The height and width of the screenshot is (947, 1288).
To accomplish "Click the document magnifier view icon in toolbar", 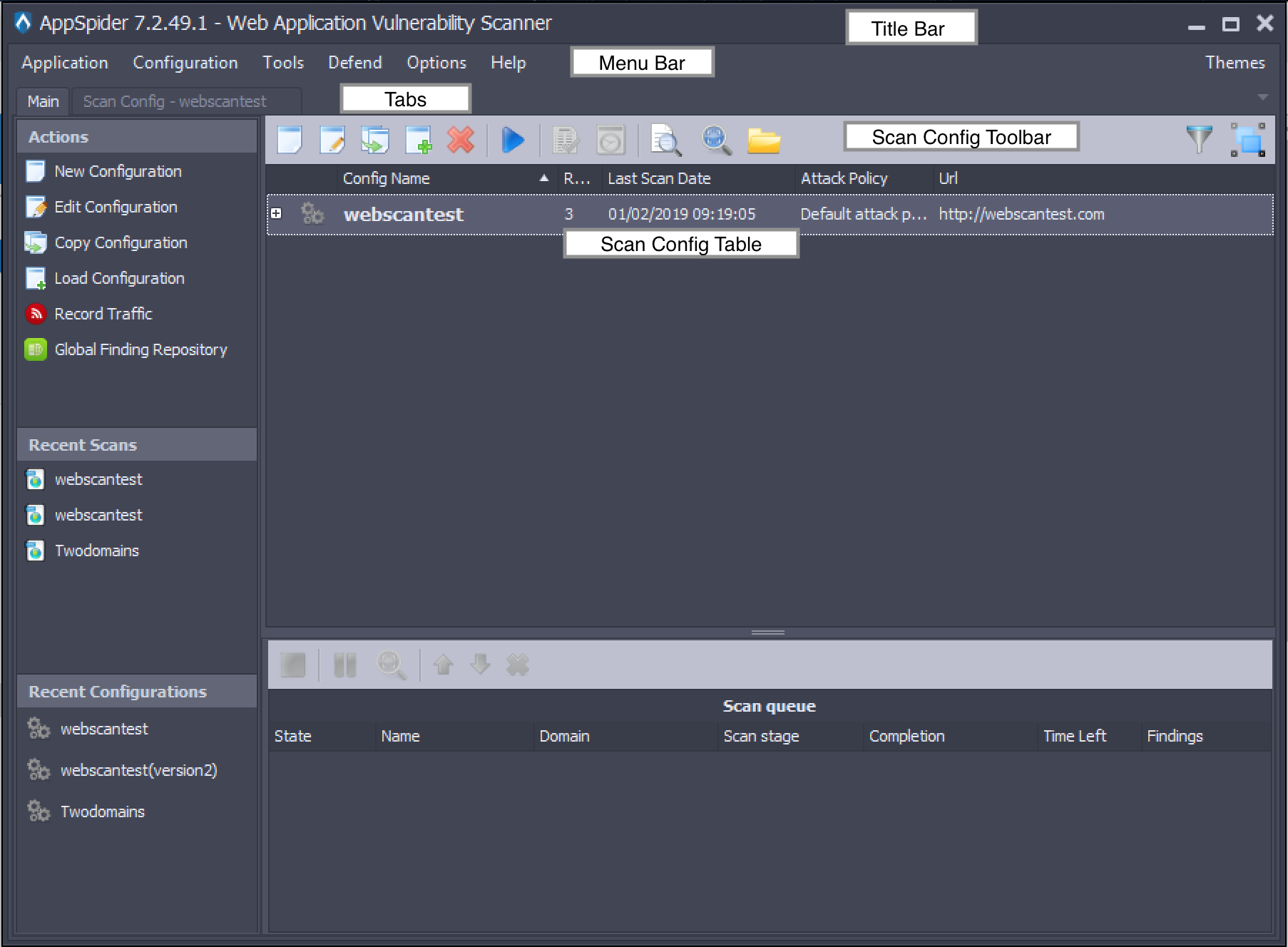I will (x=666, y=140).
